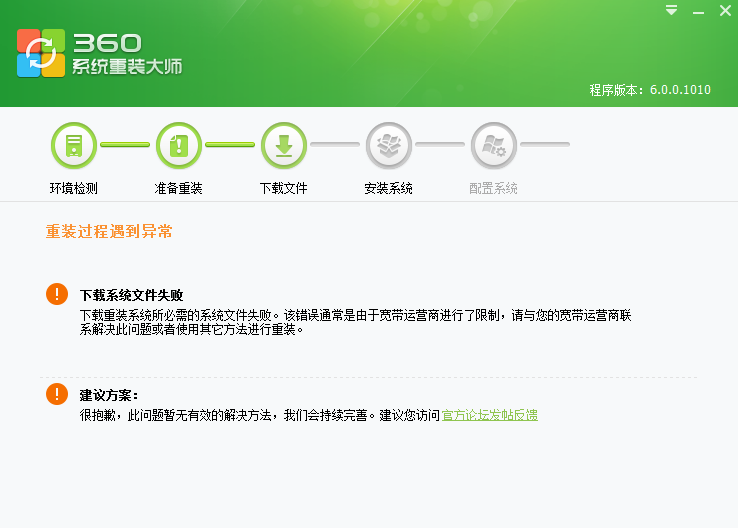Click the 360 system reinstall master logo
This screenshot has width=738, height=528.
click(41, 53)
